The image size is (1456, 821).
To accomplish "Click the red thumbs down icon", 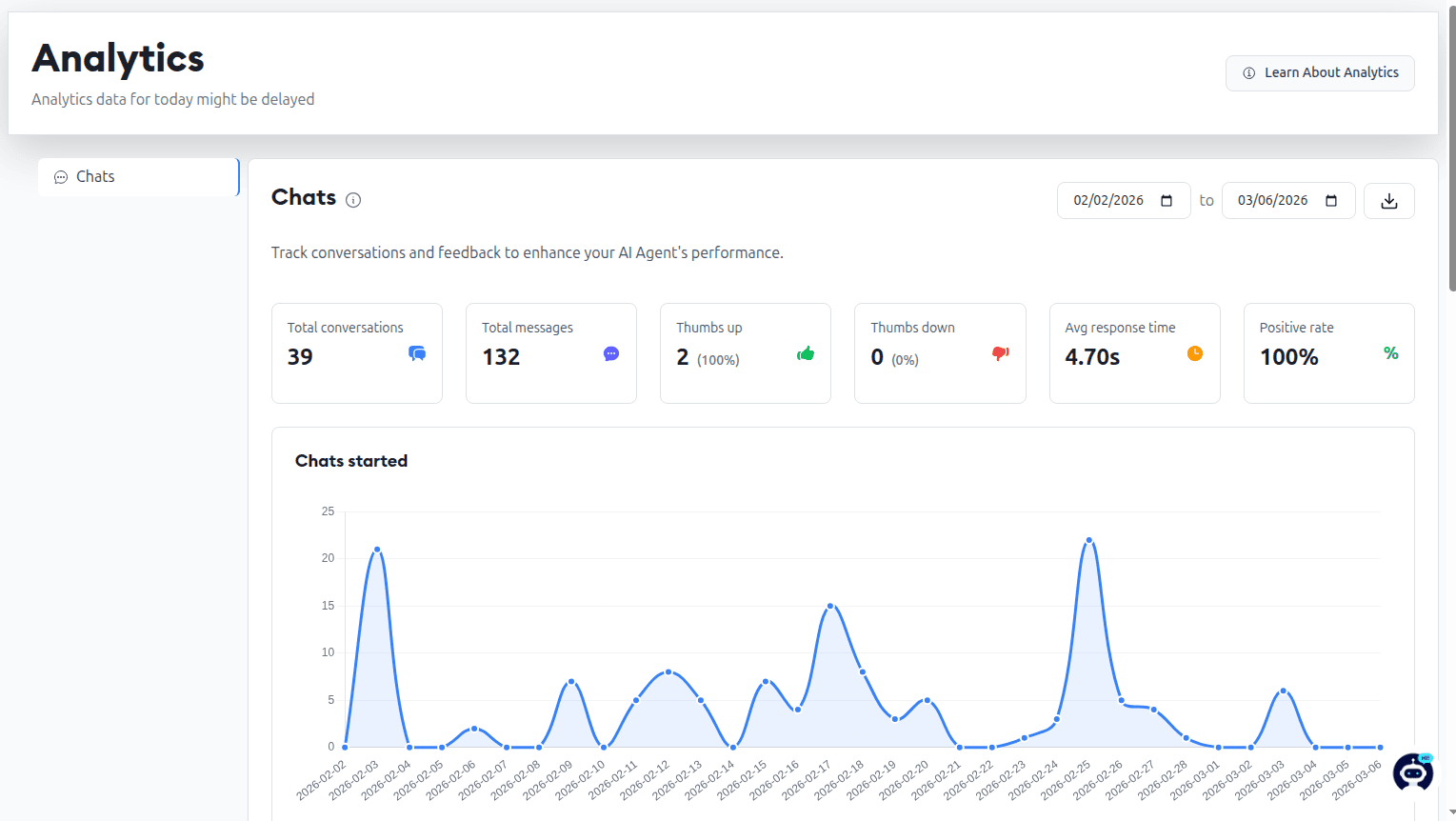I will point(1000,353).
